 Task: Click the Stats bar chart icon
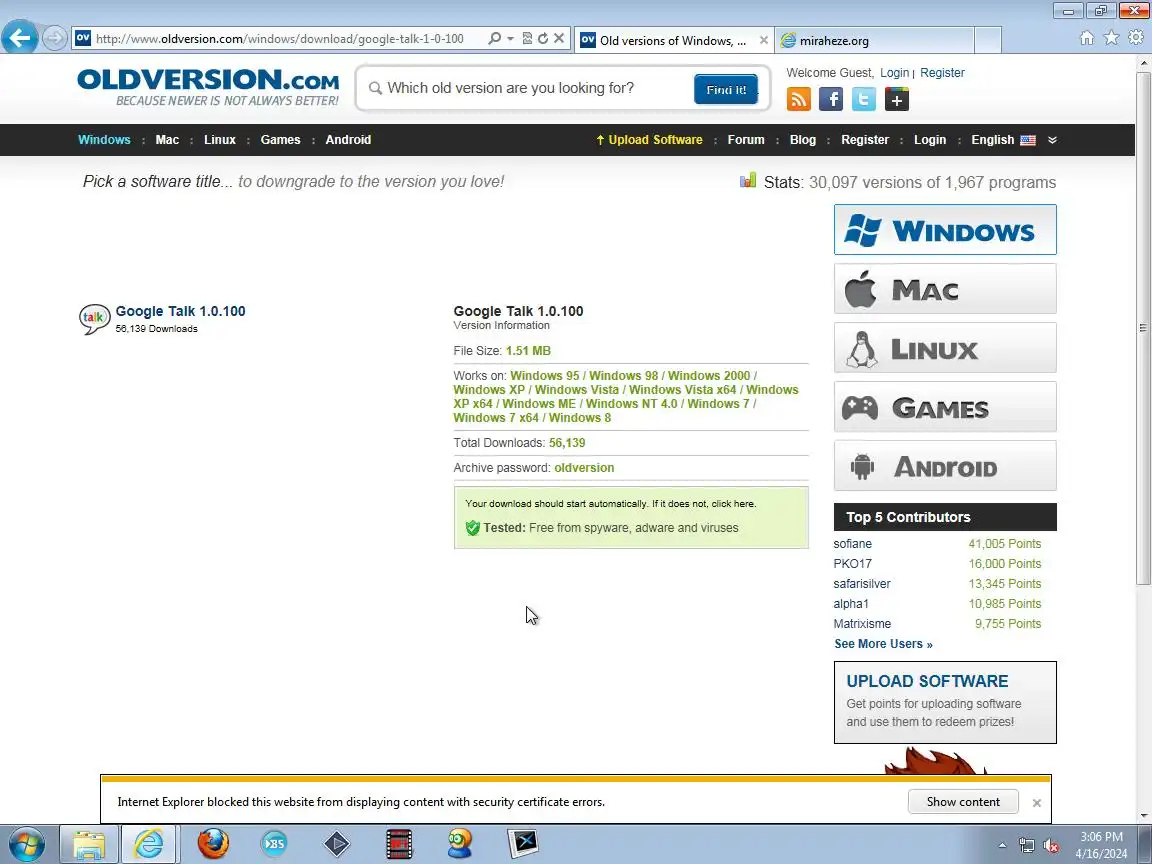748,181
